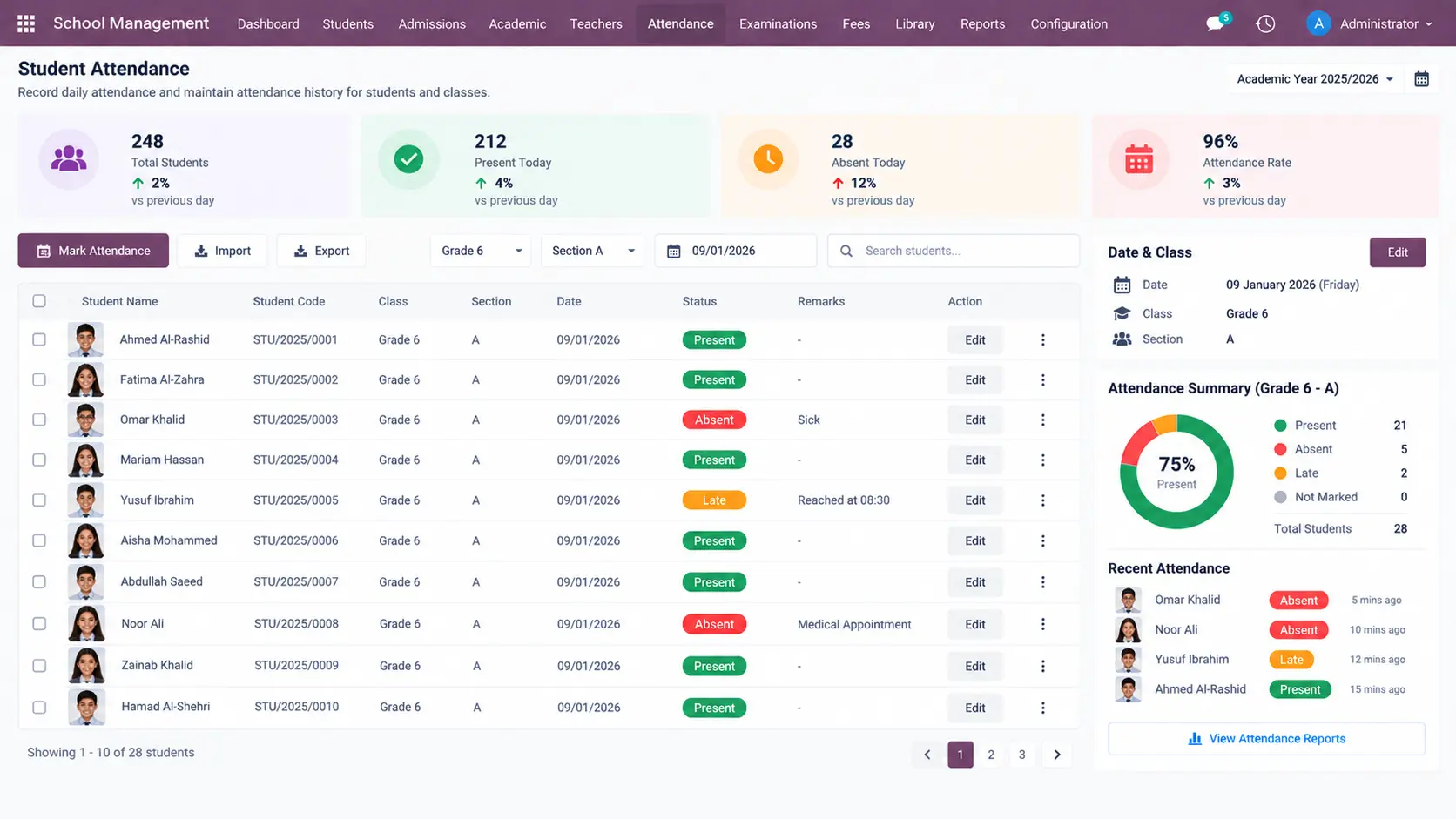1456x819 pixels.
Task: Click the Present Today checkmark icon
Action: (408, 158)
